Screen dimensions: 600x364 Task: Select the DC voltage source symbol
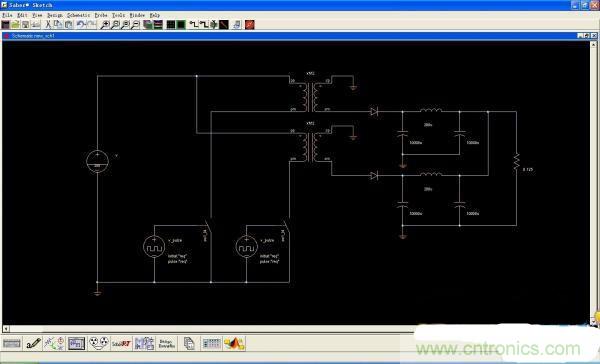coord(98,161)
